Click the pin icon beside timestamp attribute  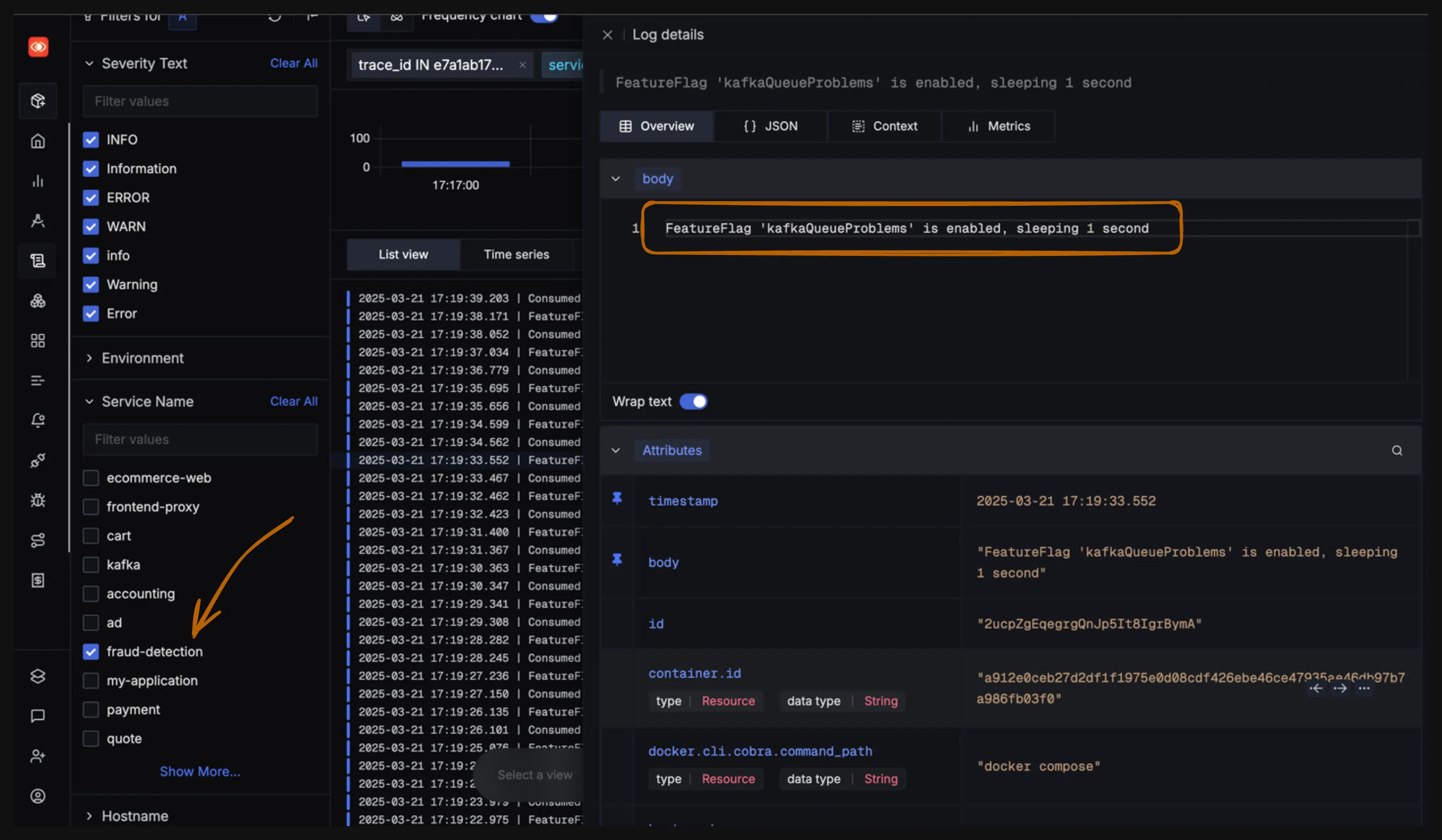pos(617,498)
